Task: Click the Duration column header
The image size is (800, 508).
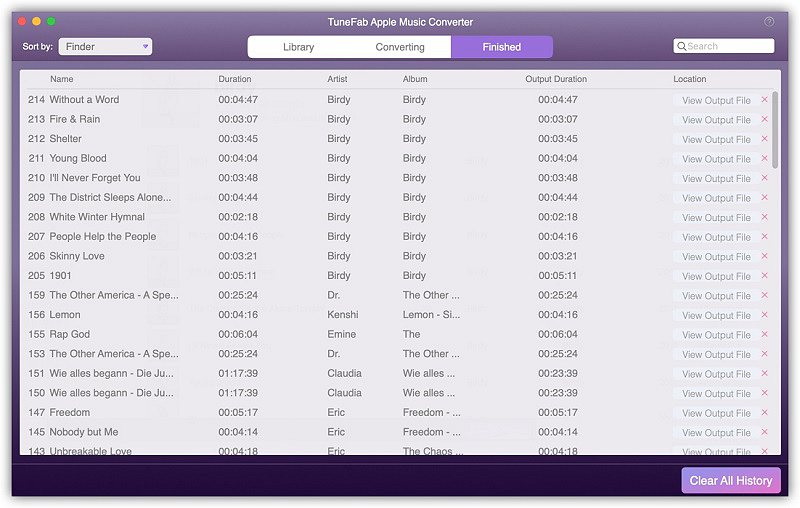Action: click(x=235, y=79)
